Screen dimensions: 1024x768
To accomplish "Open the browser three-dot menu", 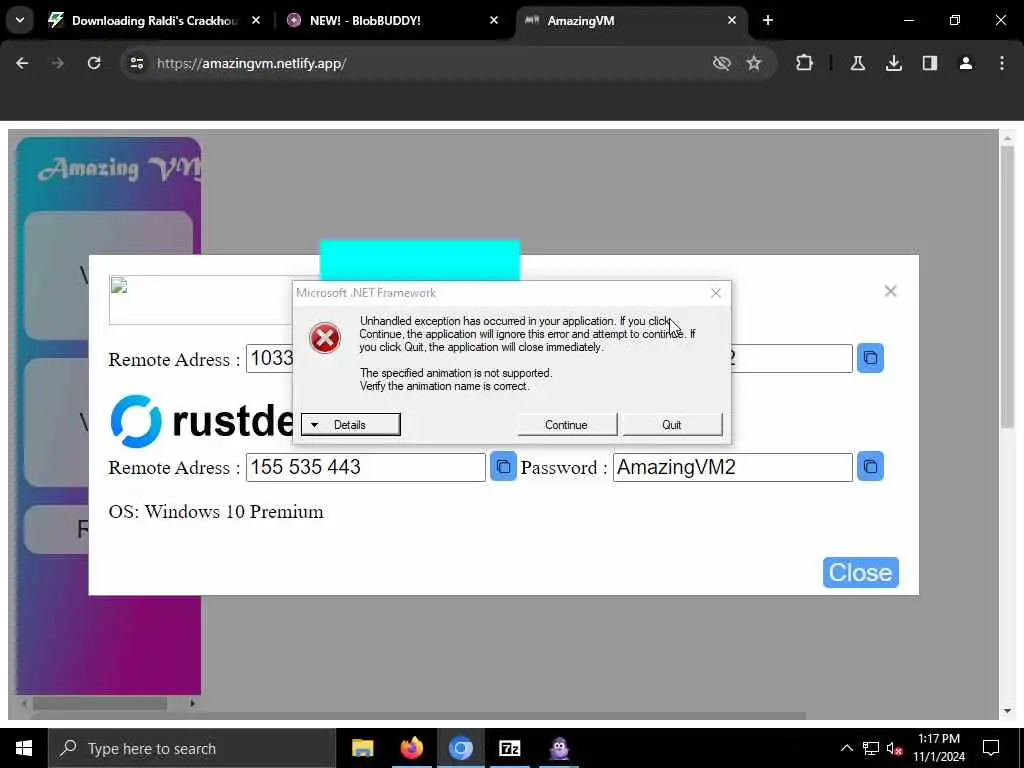I will click(1002, 63).
